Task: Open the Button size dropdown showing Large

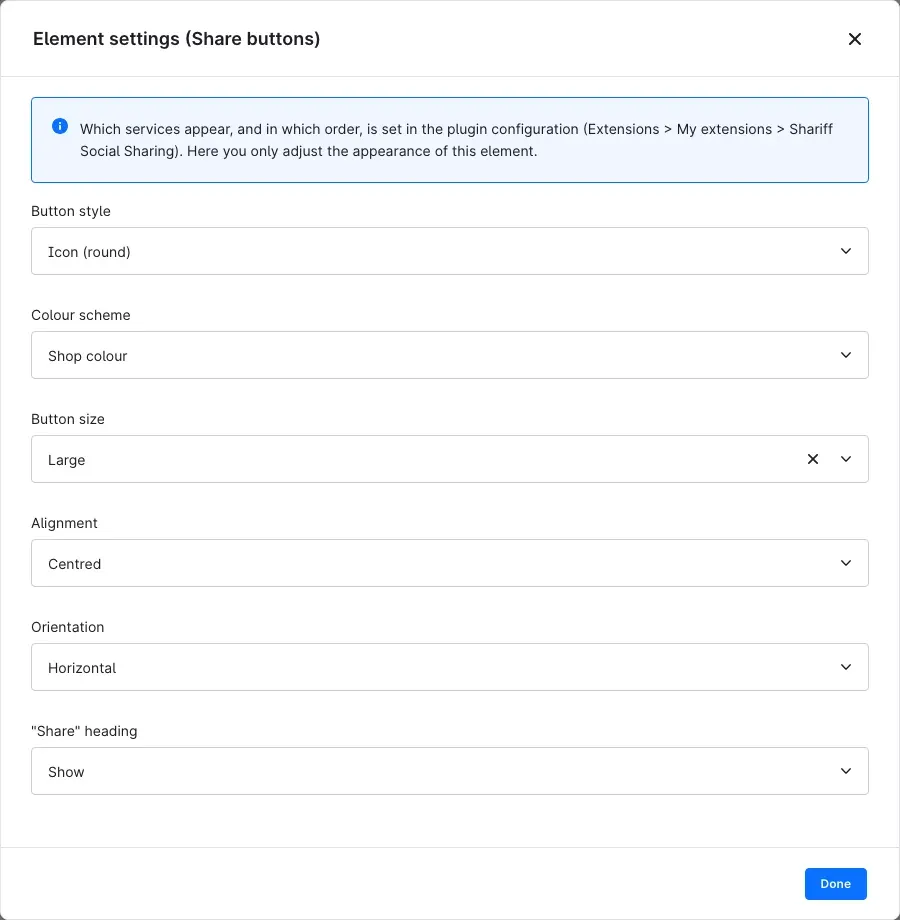Action: pos(449,459)
